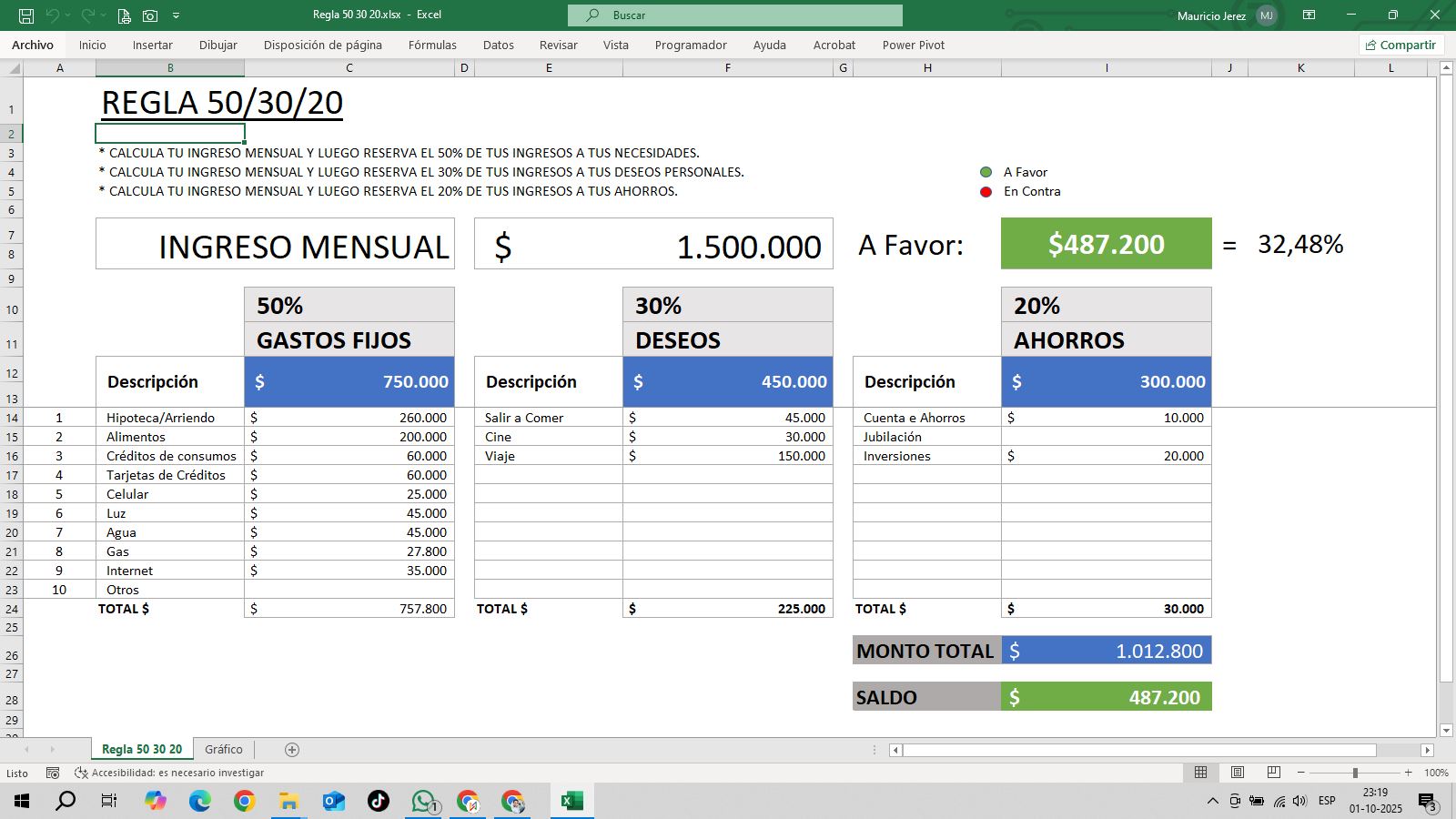Click the accessibility checker icon in status bar
Image resolution: width=1456 pixels, height=819 pixels.
tap(82, 773)
